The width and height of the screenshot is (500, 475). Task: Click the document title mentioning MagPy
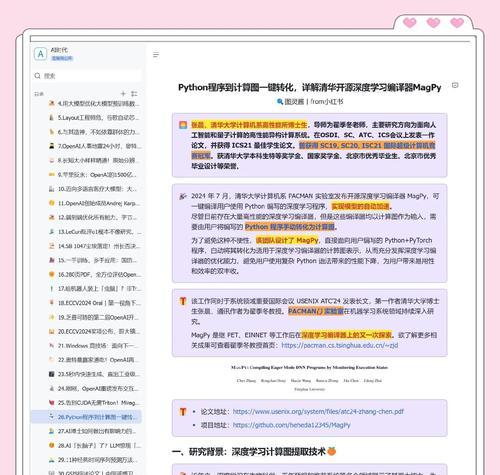310,88
